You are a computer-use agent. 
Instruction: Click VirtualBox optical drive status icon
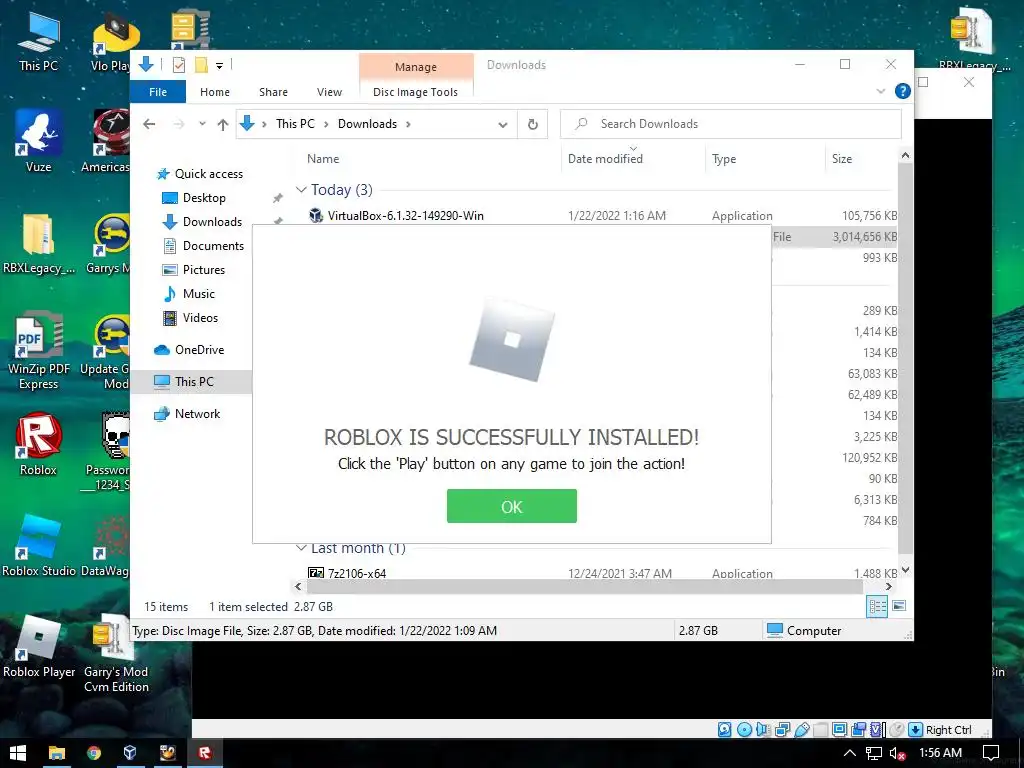pos(744,729)
